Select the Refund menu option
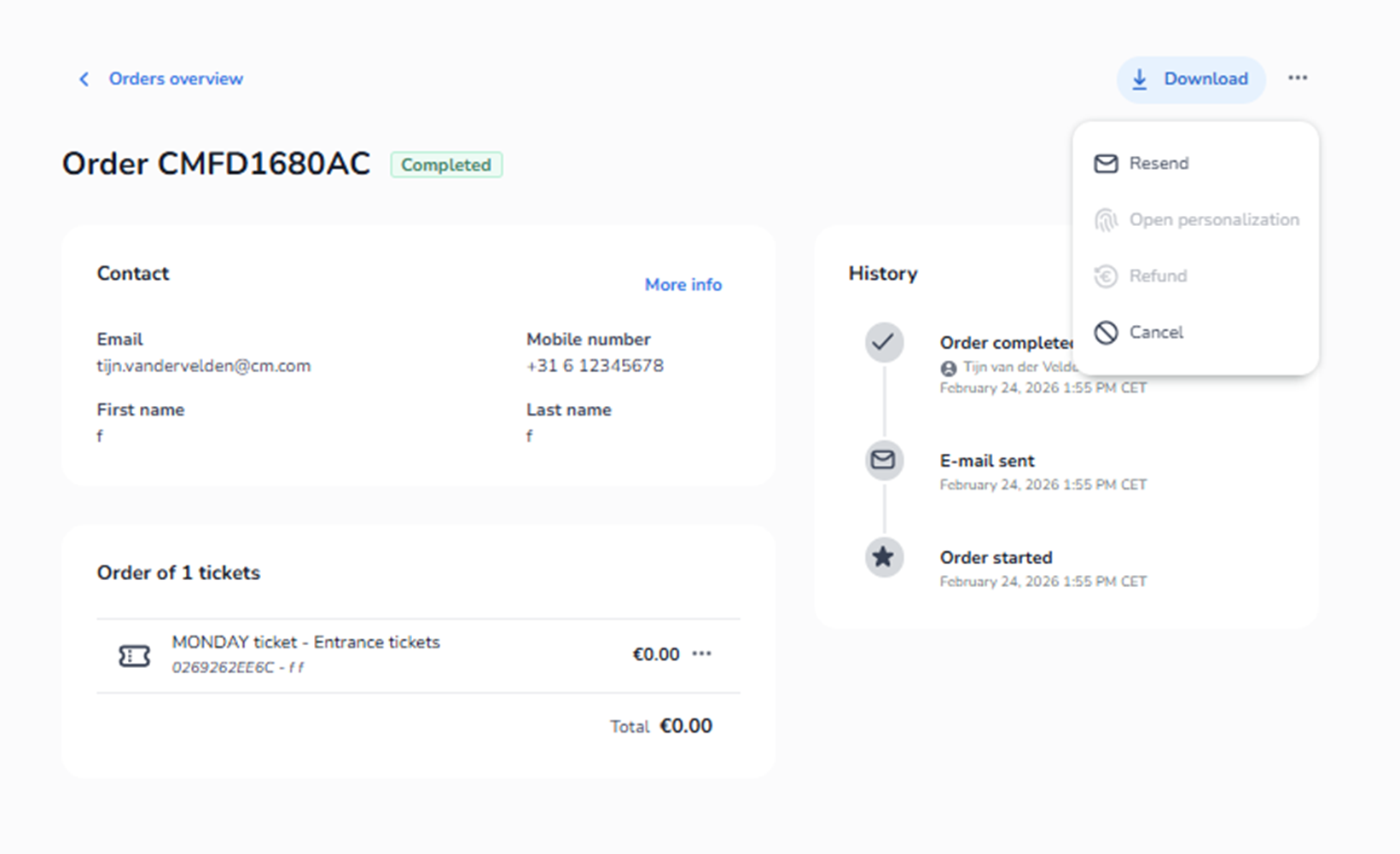Image resolution: width=1400 pixels, height=854 pixels. click(x=1158, y=276)
